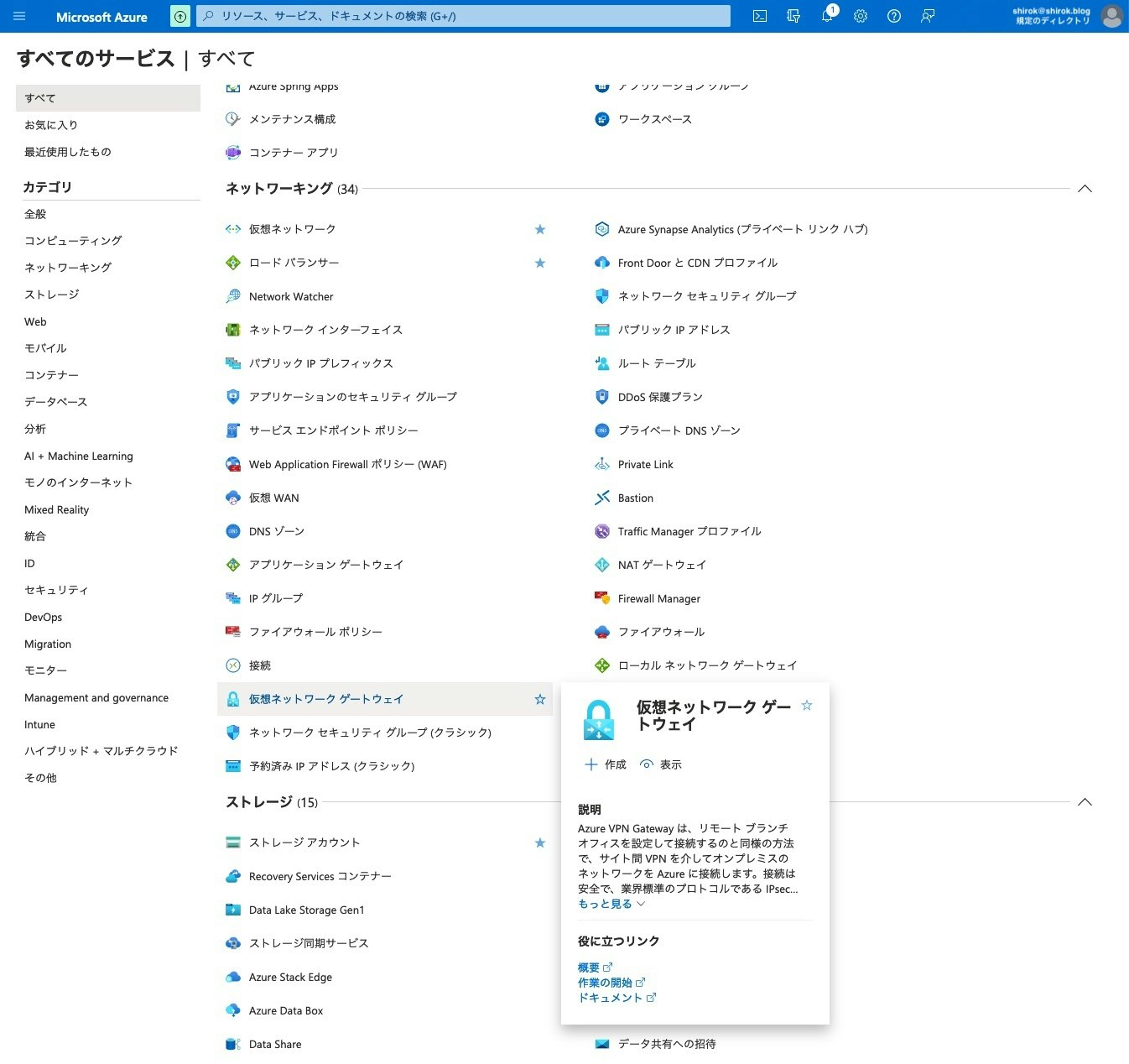Screen dimensions: 1129x1064
Task: Unfavorite ロード バランサー with its star
Action: click(540, 263)
